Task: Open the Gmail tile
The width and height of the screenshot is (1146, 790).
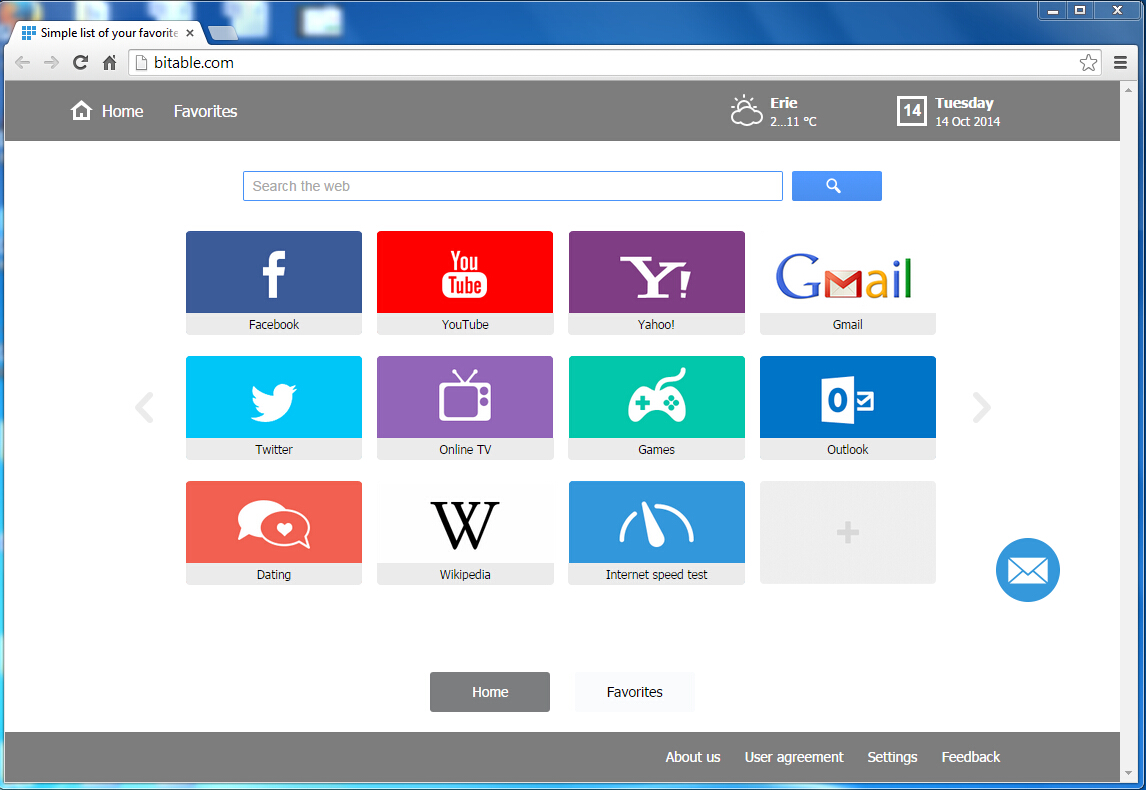Action: click(x=848, y=283)
